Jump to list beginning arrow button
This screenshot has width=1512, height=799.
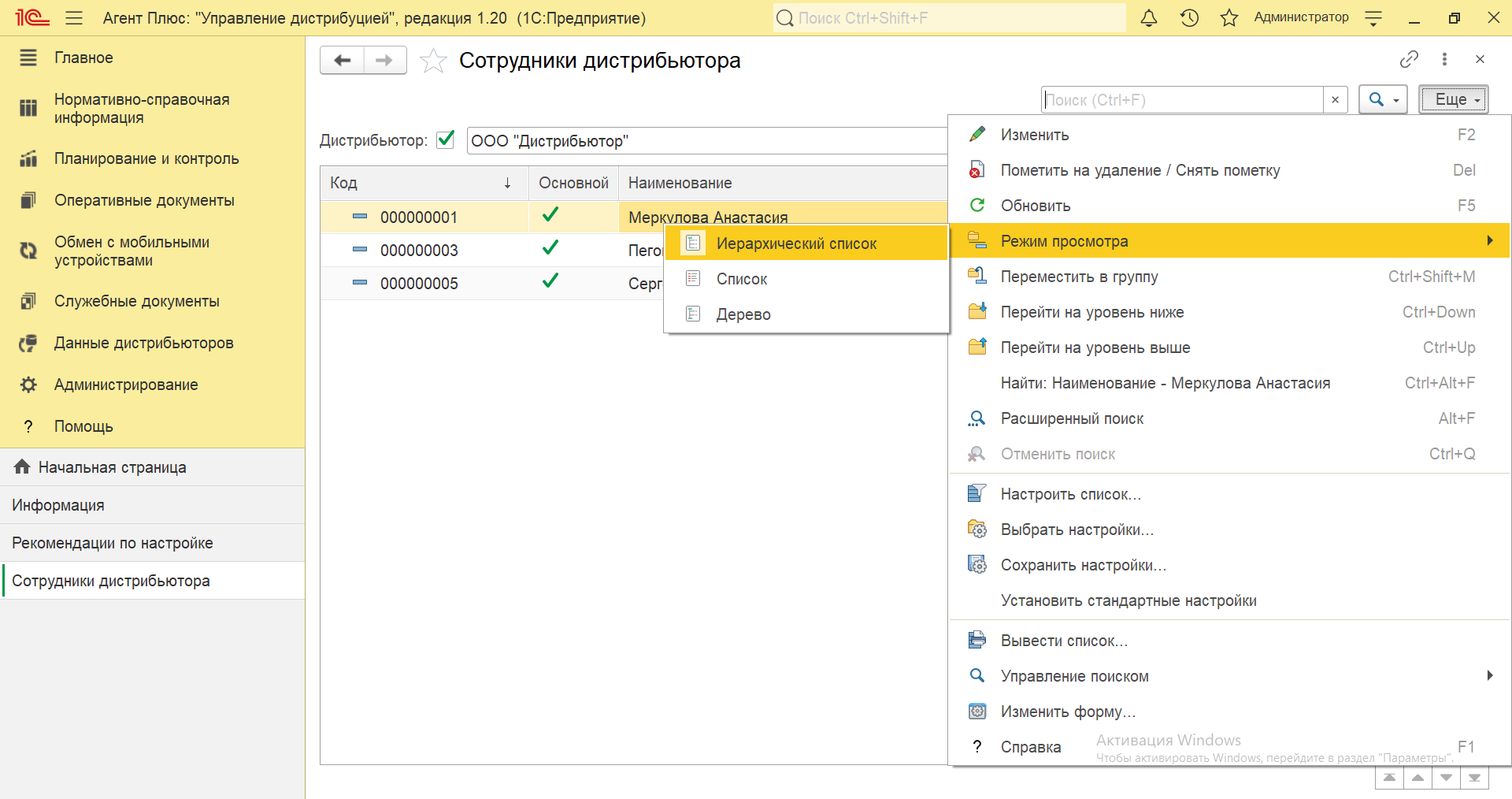point(1389,778)
